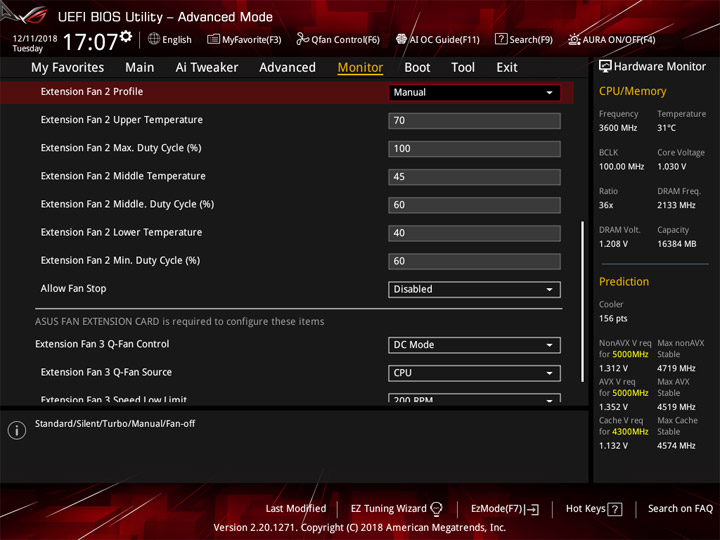The image size is (720, 540).
Task: Click the Fan 2 Middle Temperature field
Action: [474, 177]
